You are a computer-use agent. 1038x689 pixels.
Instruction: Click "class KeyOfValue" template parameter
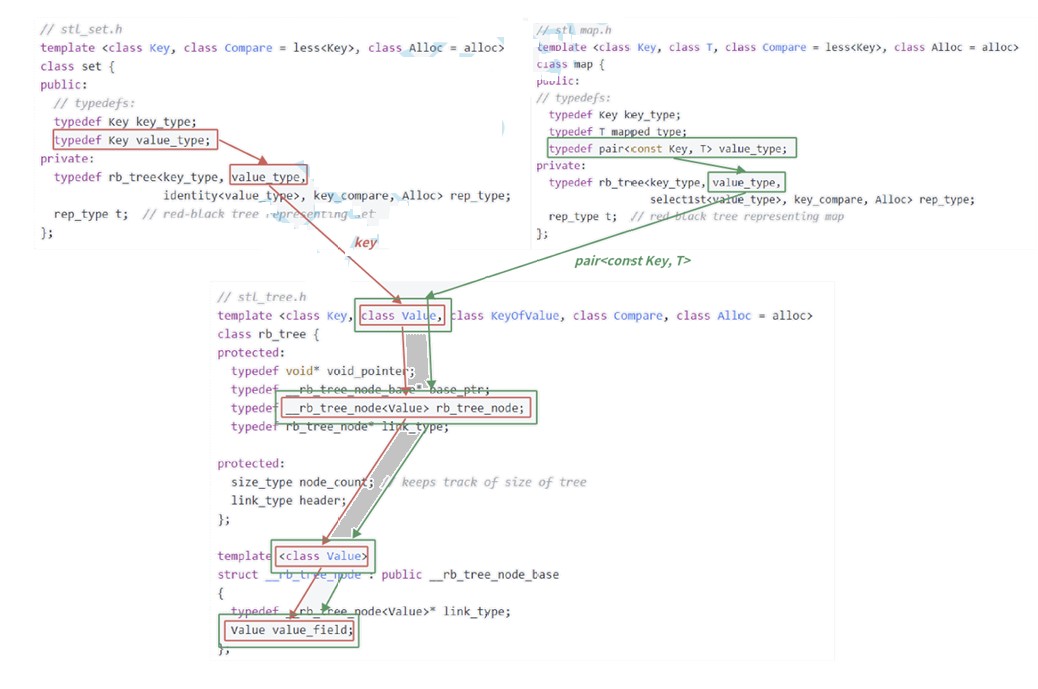click(x=504, y=316)
